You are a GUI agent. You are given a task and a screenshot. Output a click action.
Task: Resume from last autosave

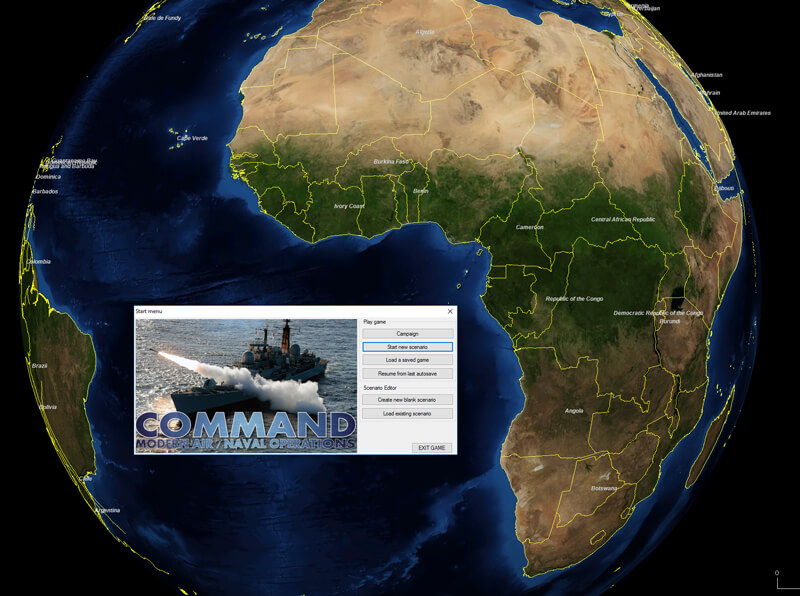coord(407,374)
